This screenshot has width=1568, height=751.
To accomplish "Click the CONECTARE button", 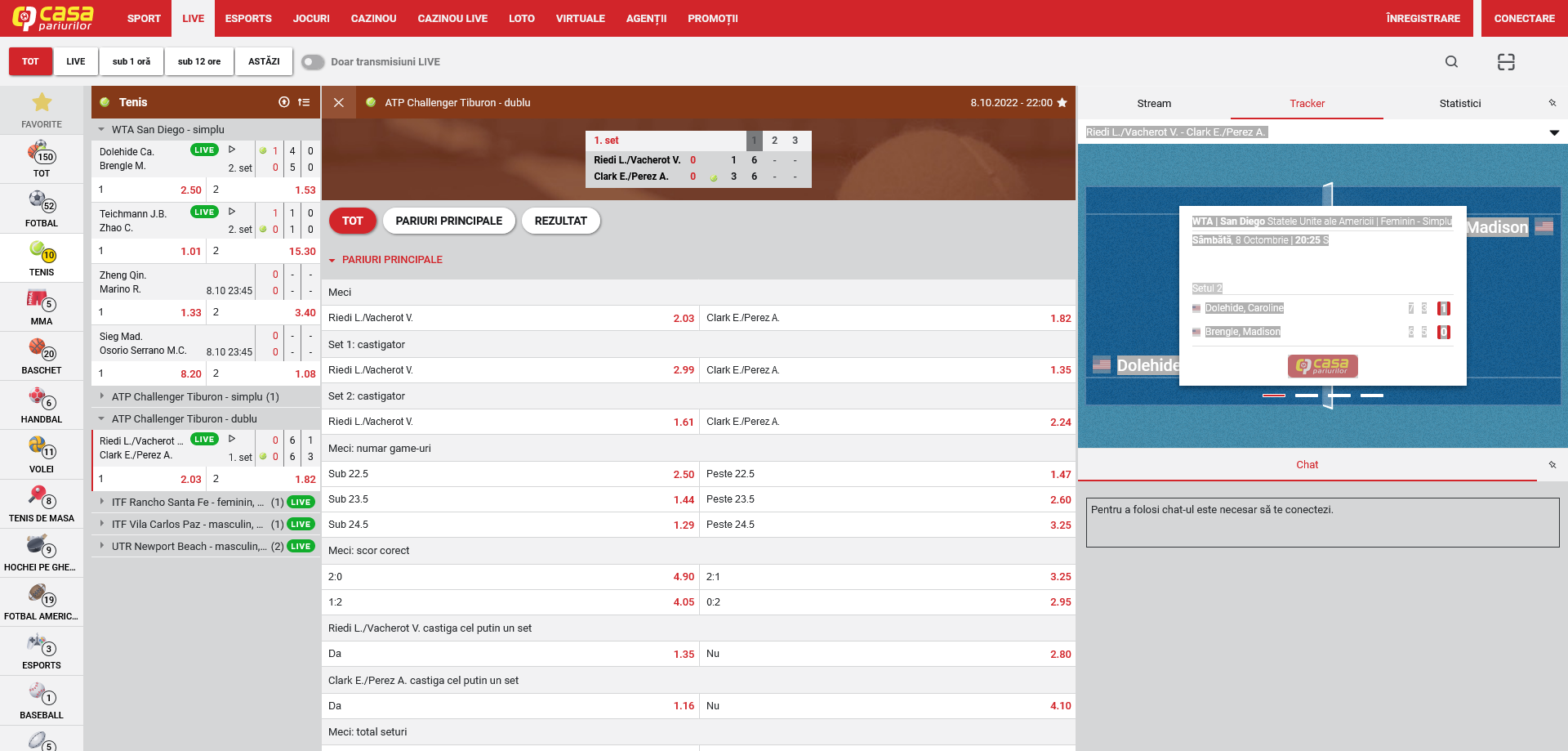I will [x=1524, y=18].
